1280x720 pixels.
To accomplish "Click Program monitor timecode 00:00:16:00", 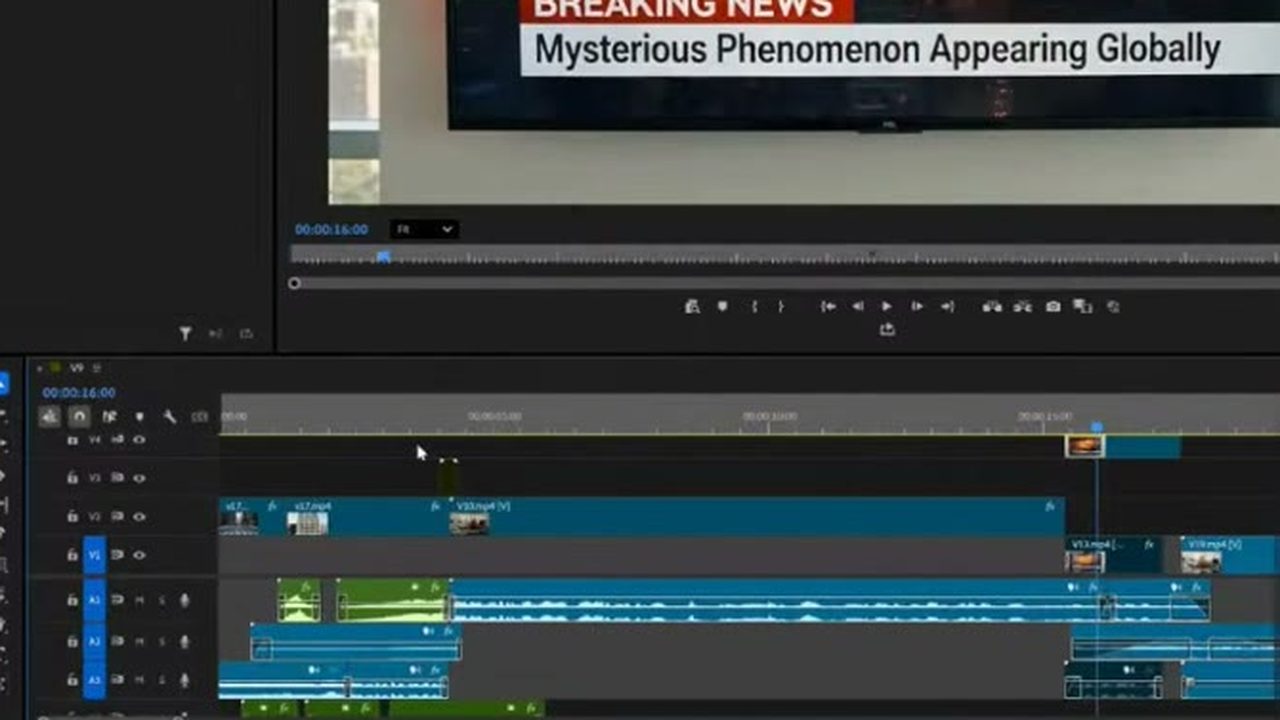I will [x=331, y=229].
